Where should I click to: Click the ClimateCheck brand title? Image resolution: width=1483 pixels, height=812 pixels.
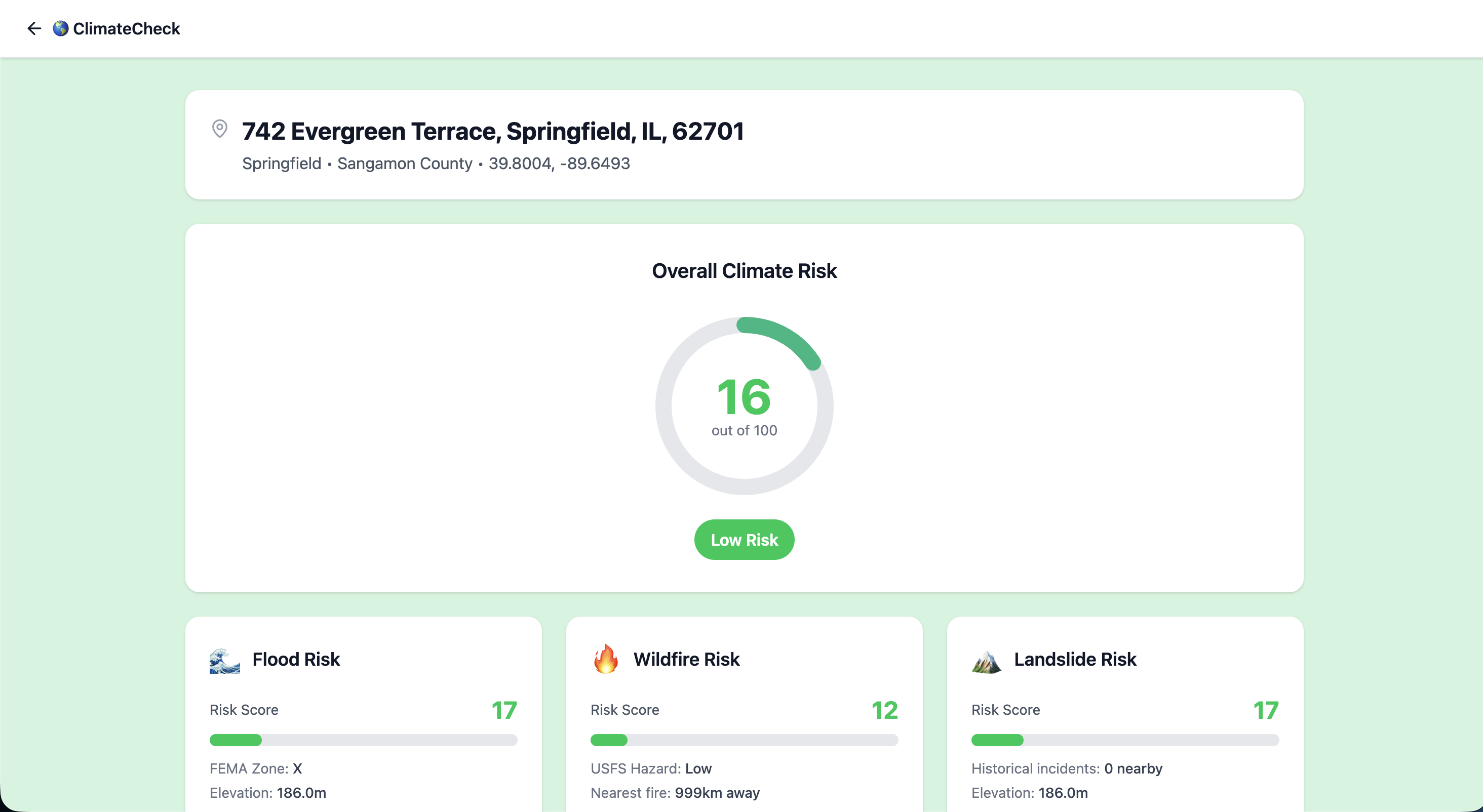pyautogui.click(x=127, y=28)
